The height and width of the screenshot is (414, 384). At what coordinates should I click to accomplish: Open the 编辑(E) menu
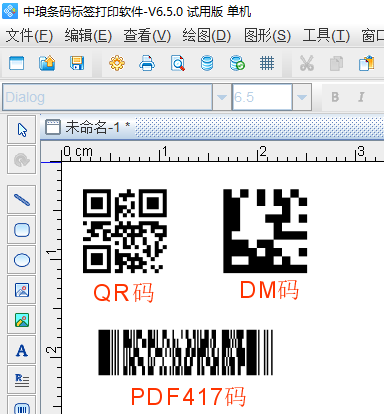pos(88,36)
